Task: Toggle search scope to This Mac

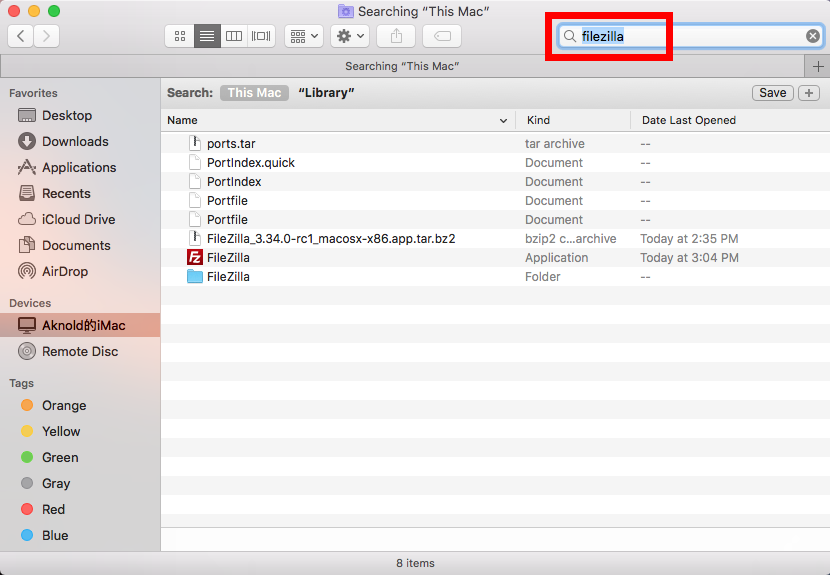Action: click(254, 93)
